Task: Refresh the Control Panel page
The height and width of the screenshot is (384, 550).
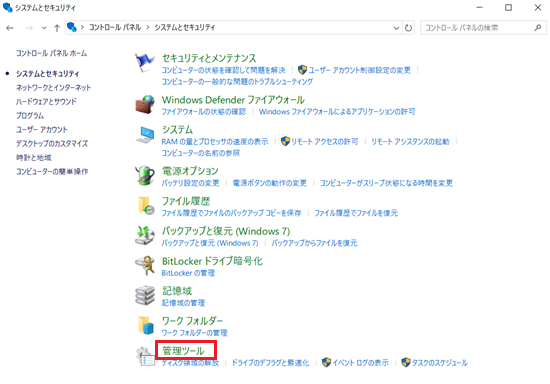Action: (408, 28)
